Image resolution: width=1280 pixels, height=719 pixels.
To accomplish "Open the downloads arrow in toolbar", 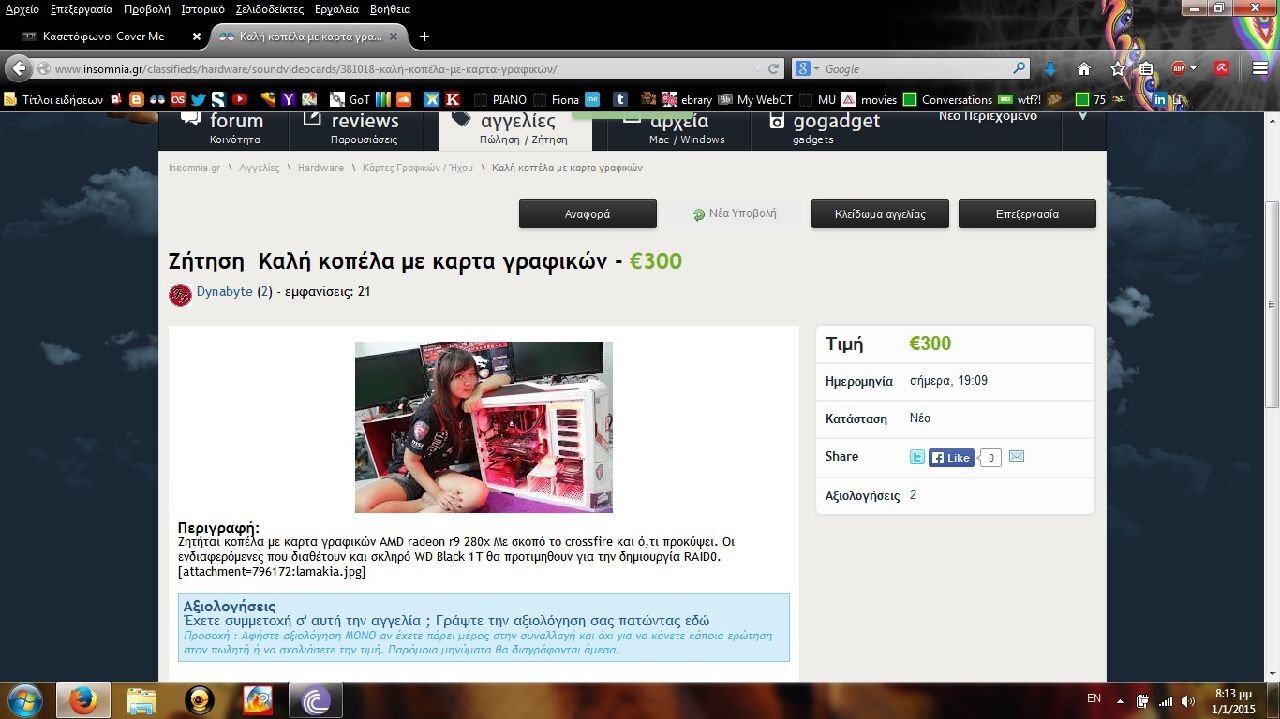I will pos(1050,69).
